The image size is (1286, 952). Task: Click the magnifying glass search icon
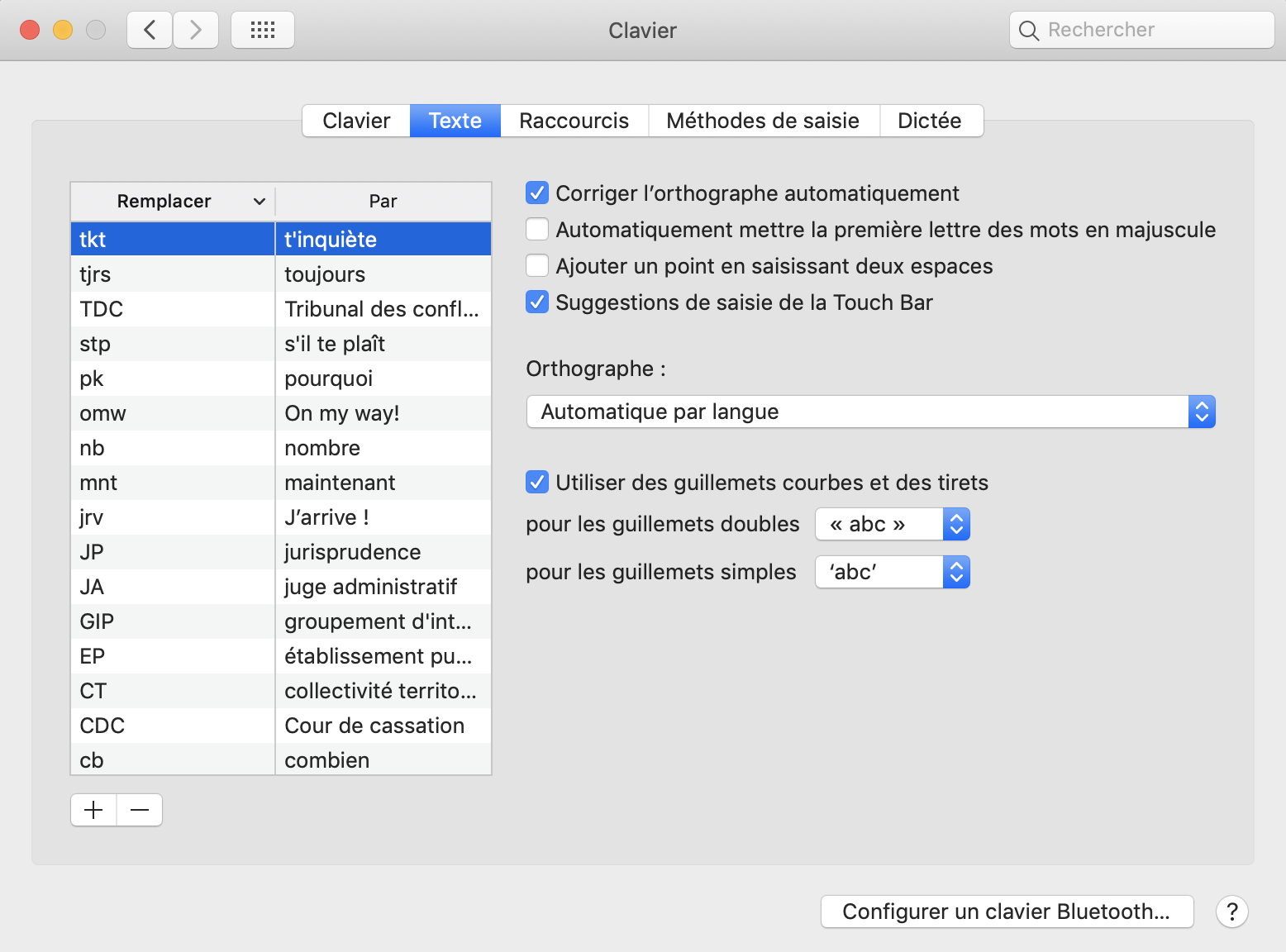click(x=1028, y=31)
